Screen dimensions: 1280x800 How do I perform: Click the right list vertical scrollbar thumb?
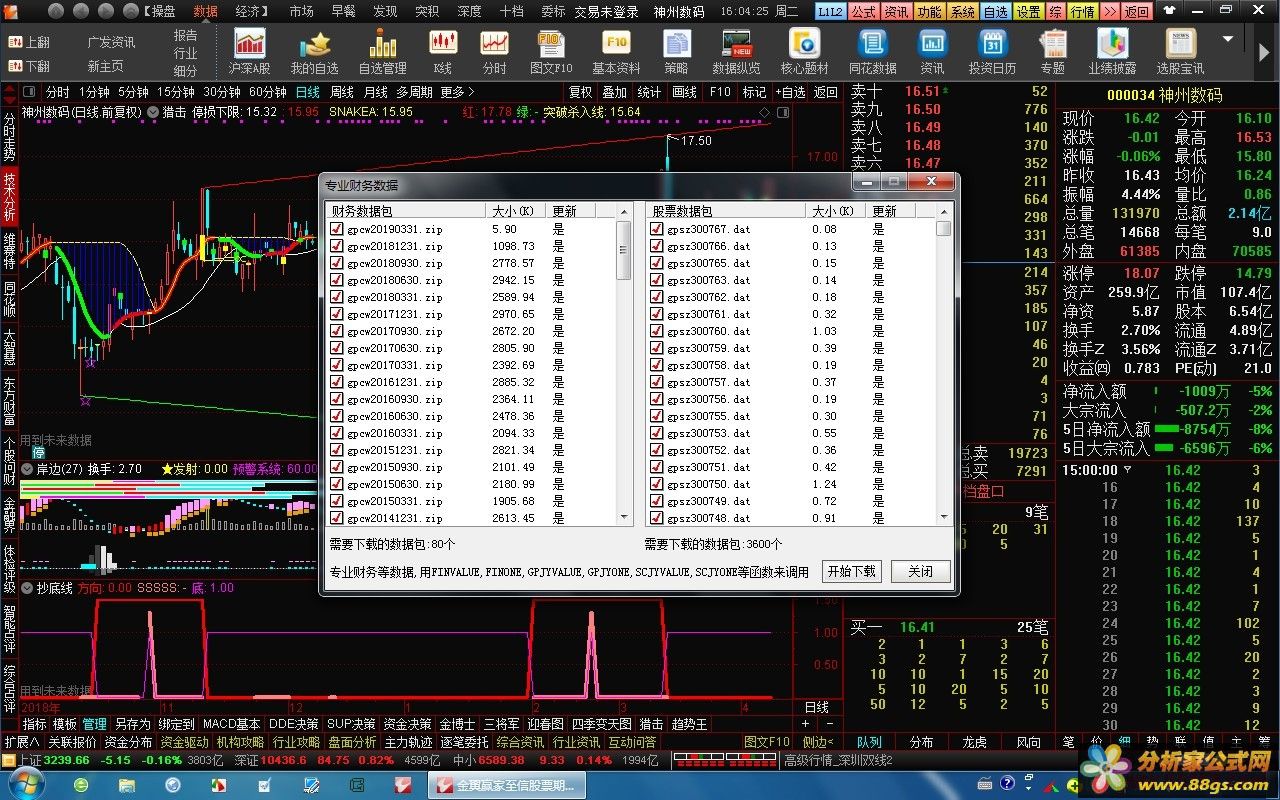tap(943, 228)
